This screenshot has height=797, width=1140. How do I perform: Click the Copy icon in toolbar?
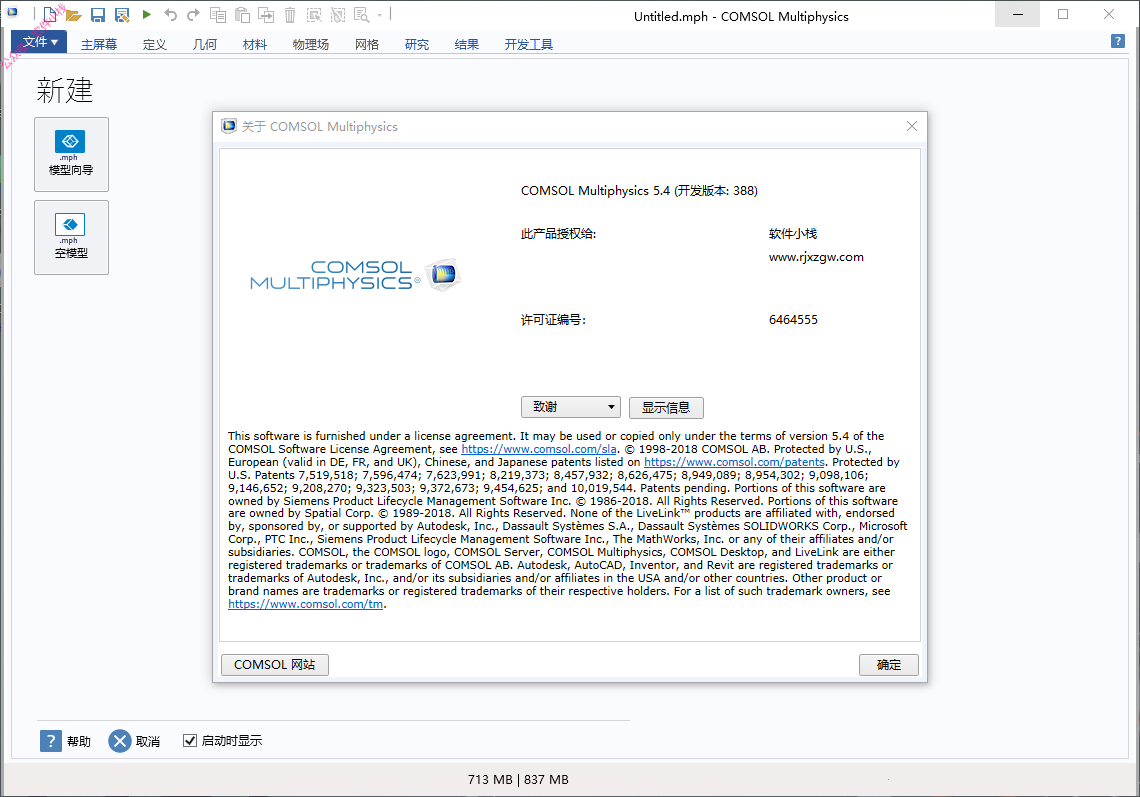click(x=217, y=15)
